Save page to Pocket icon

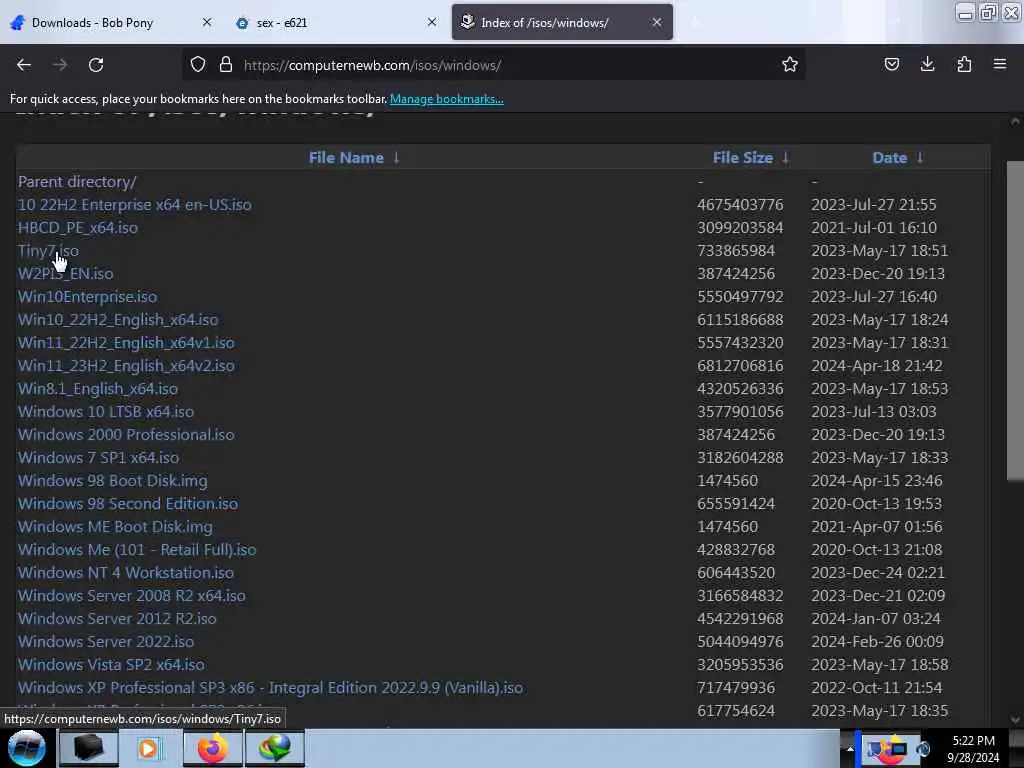[x=891, y=64]
